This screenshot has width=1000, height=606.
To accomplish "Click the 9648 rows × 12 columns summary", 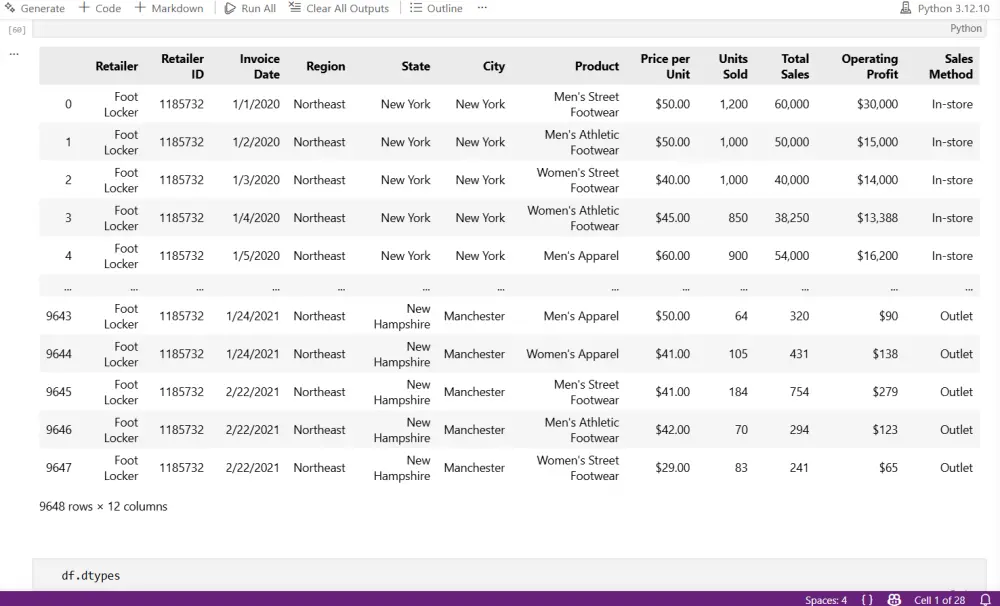I will click(x=103, y=506).
